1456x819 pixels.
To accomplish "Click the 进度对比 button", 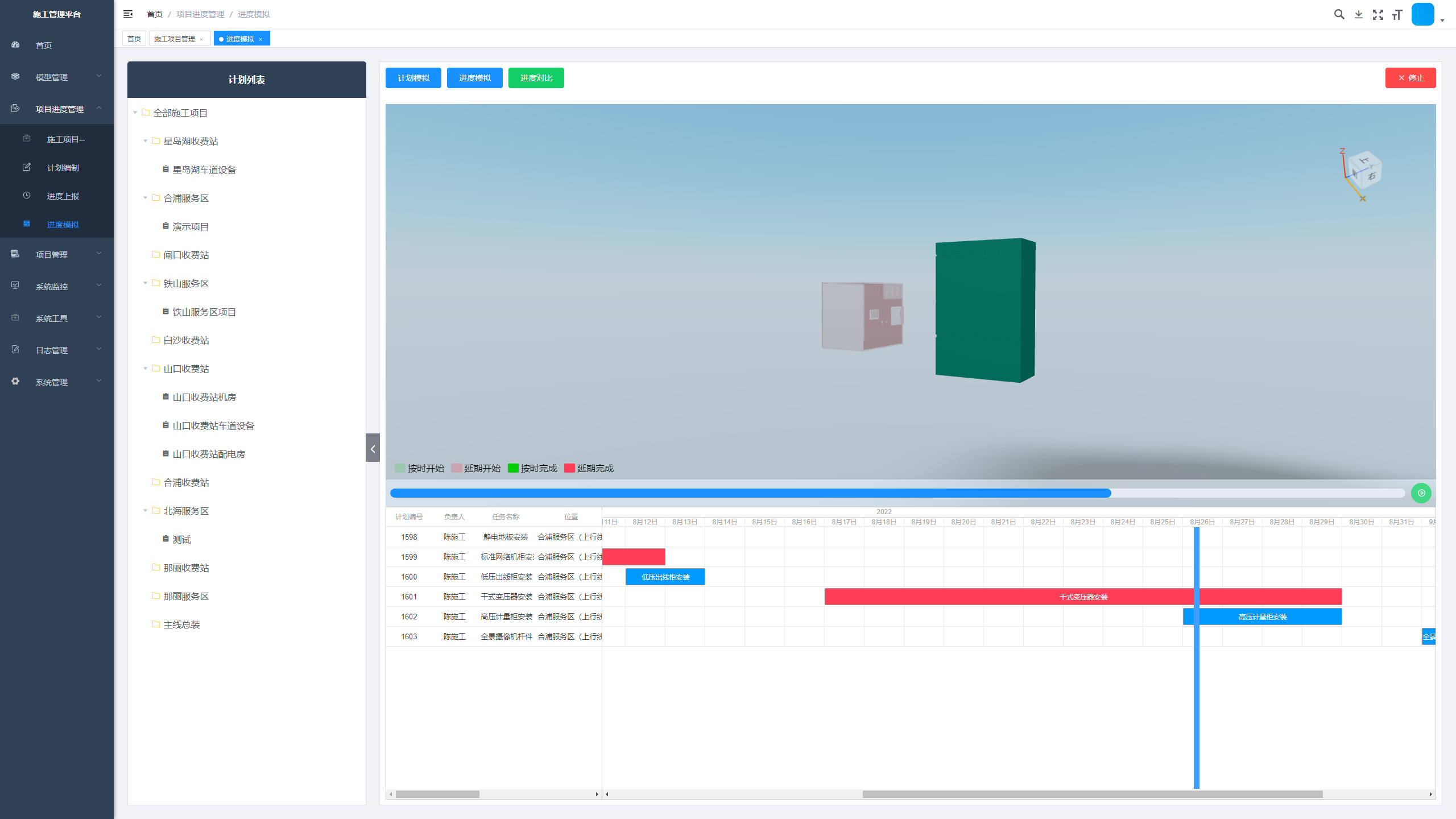I will (536, 78).
